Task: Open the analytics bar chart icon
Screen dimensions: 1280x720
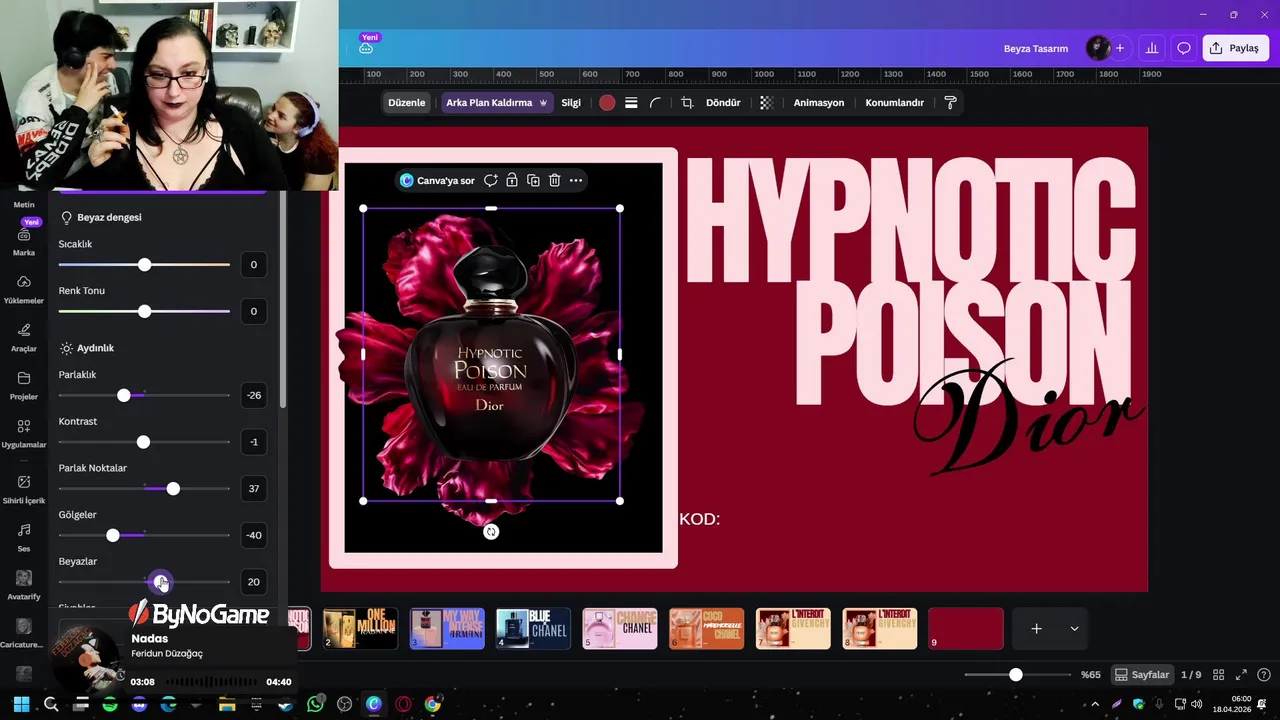Action: (1152, 48)
